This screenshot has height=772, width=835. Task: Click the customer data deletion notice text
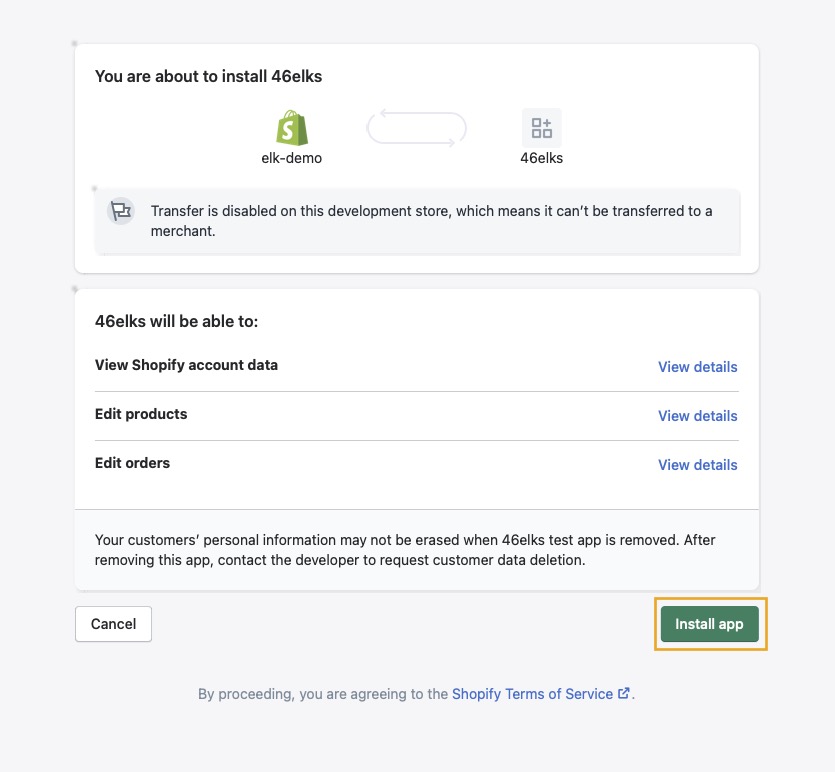pyautogui.click(x=405, y=550)
